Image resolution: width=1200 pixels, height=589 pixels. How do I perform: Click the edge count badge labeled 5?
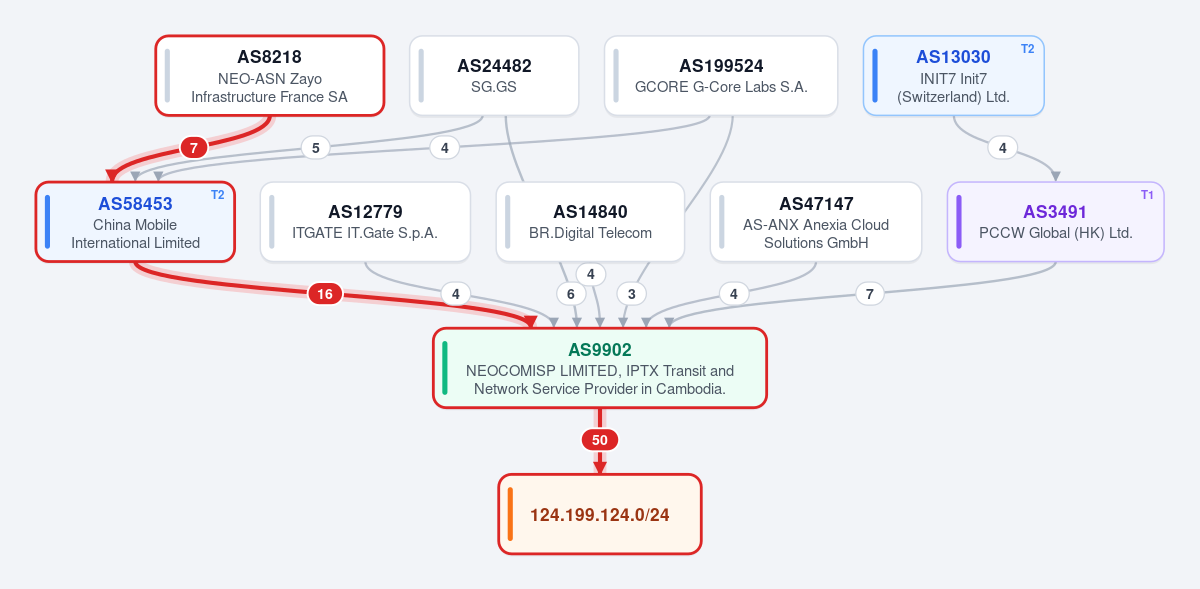click(x=315, y=148)
